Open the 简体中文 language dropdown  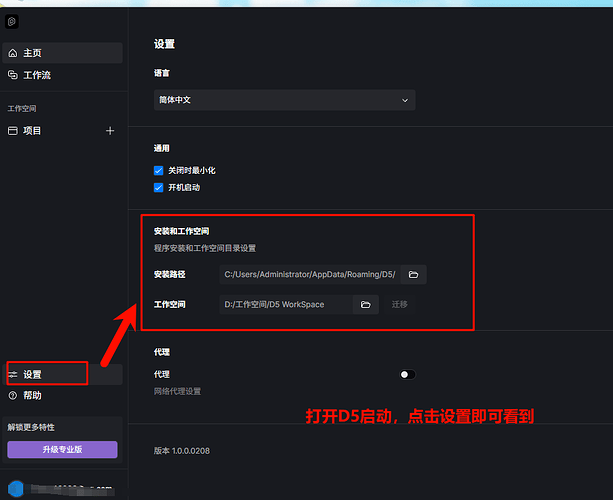284,100
